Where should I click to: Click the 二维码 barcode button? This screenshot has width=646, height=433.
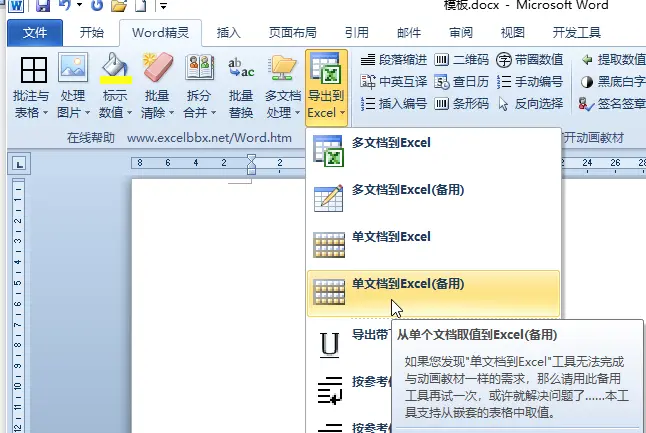tap(461, 60)
